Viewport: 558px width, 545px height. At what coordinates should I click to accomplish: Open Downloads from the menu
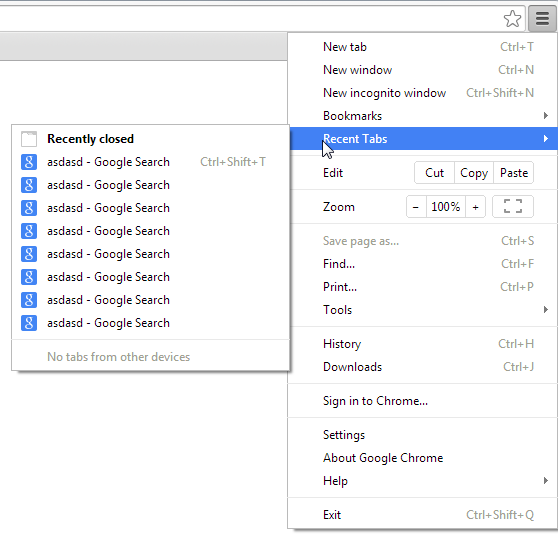coord(423,367)
